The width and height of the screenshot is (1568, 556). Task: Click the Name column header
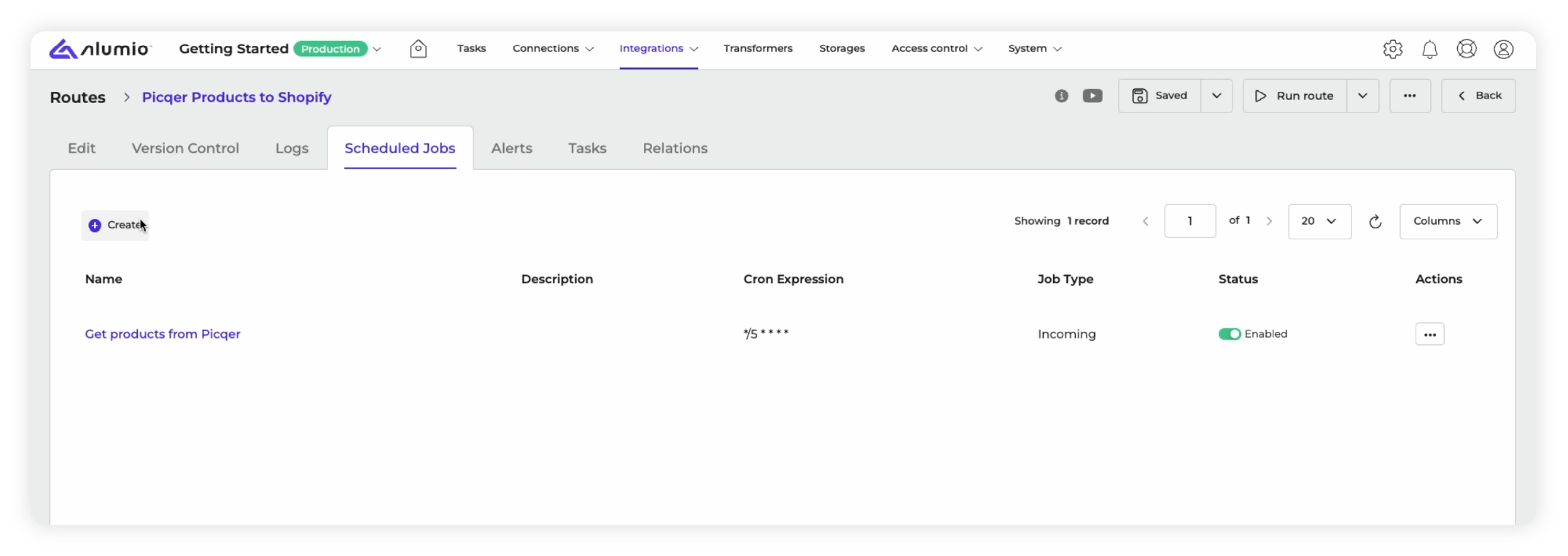point(104,279)
